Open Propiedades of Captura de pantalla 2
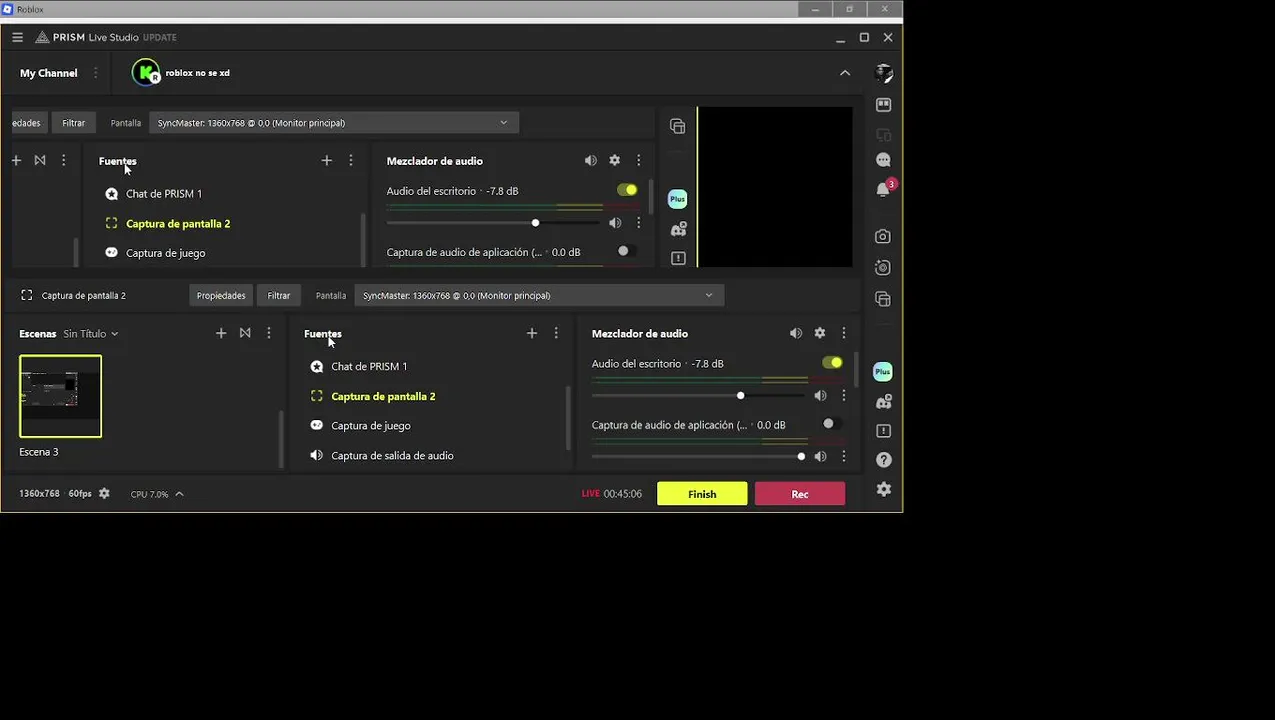Screen dimensions: 1275x720 click(221, 295)
